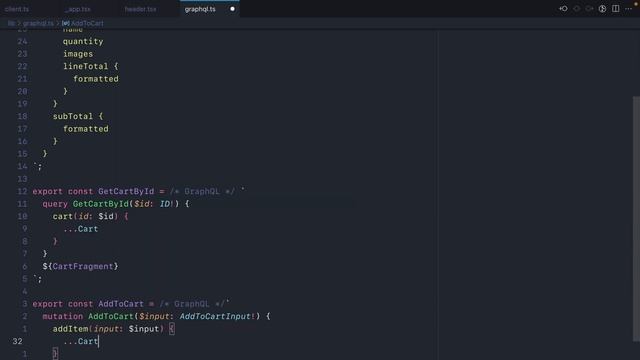
Task: Open the timeline/changes icon in editor toolbar
Action: (x=602, y=9)
